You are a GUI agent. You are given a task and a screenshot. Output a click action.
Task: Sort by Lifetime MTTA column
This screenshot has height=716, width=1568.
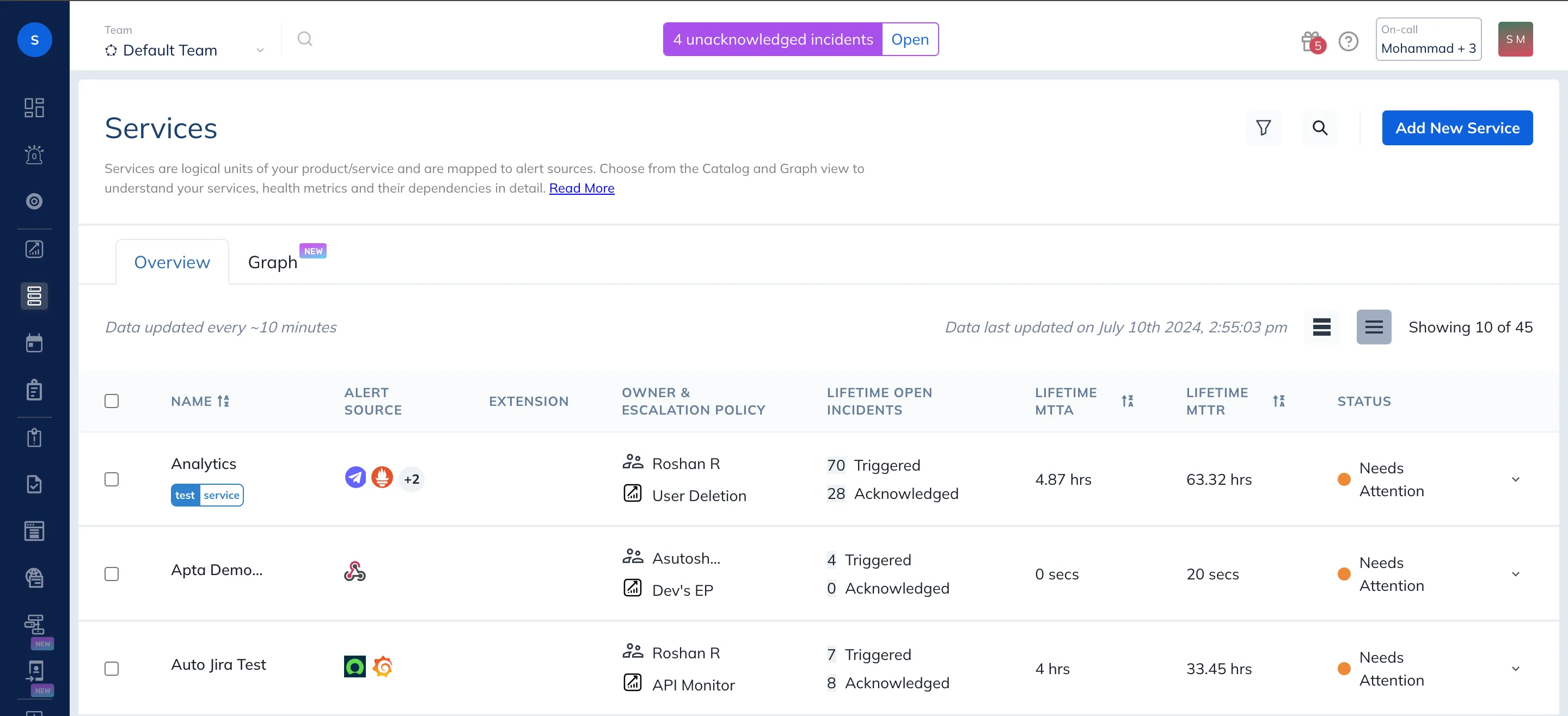(1128, 401)
